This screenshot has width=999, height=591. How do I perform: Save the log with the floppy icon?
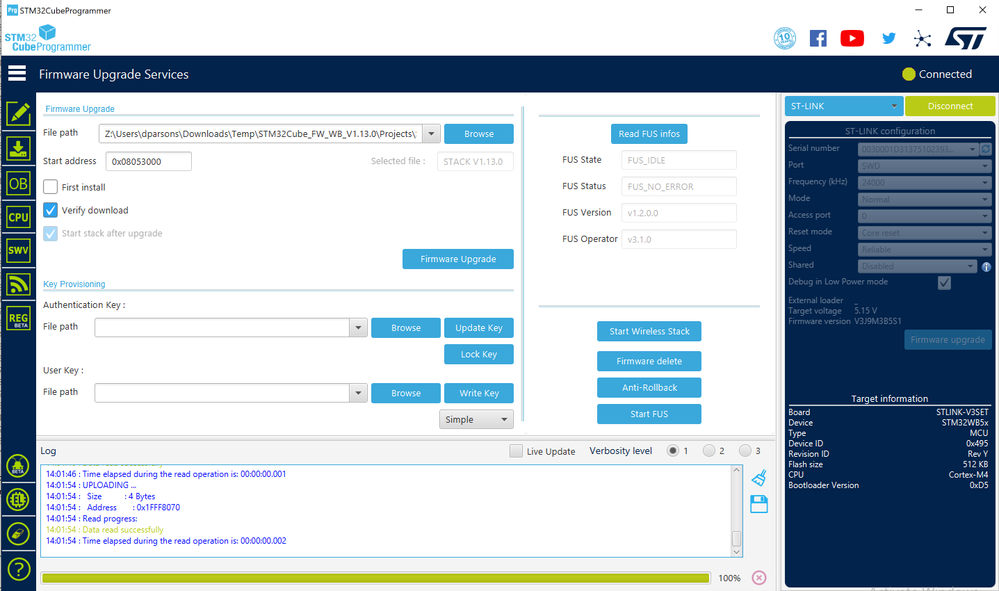pos(759,504)
